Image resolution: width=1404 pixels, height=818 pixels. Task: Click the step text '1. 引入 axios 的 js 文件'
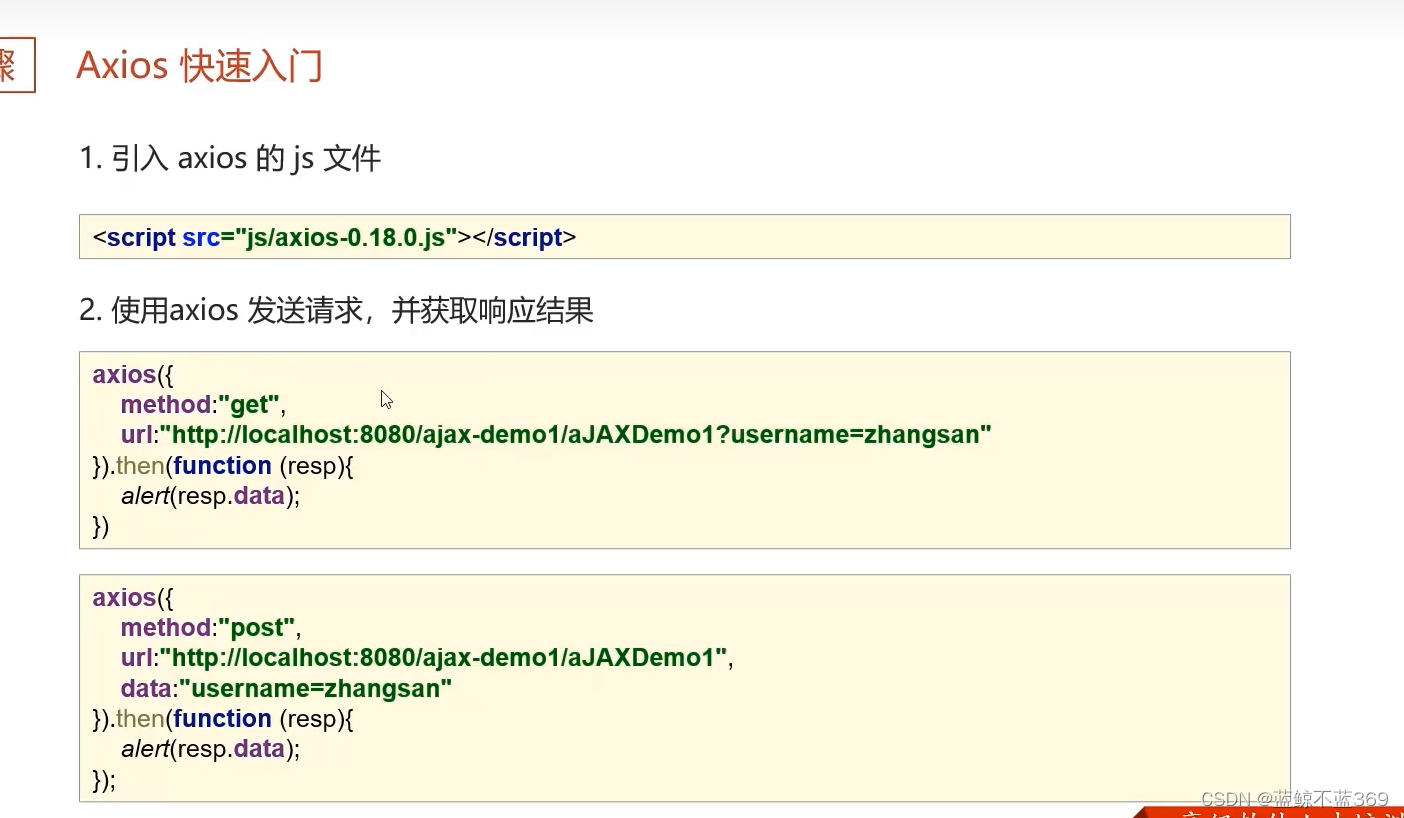(230, 158)
